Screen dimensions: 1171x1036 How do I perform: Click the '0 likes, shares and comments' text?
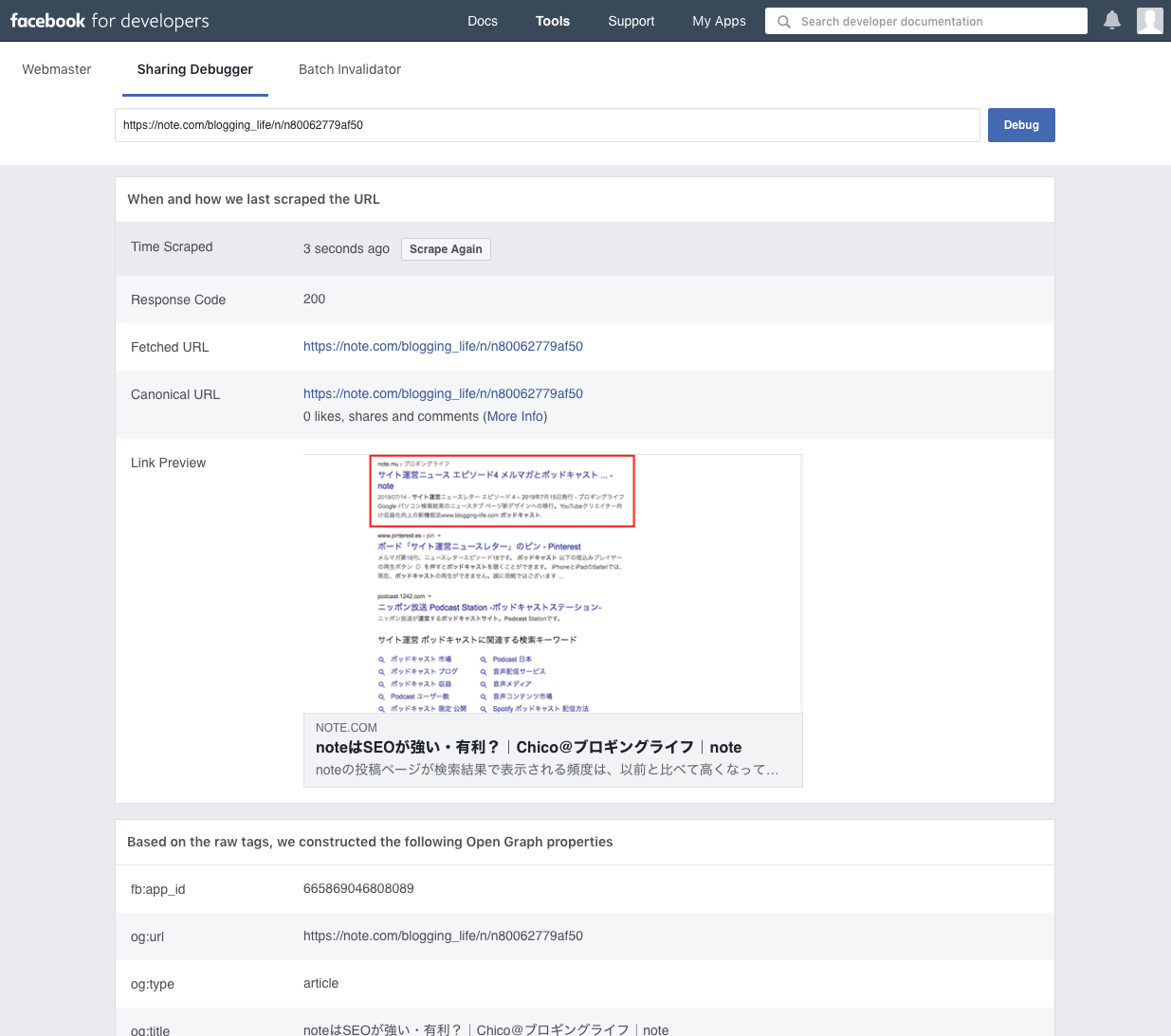(x=391, y=416)
